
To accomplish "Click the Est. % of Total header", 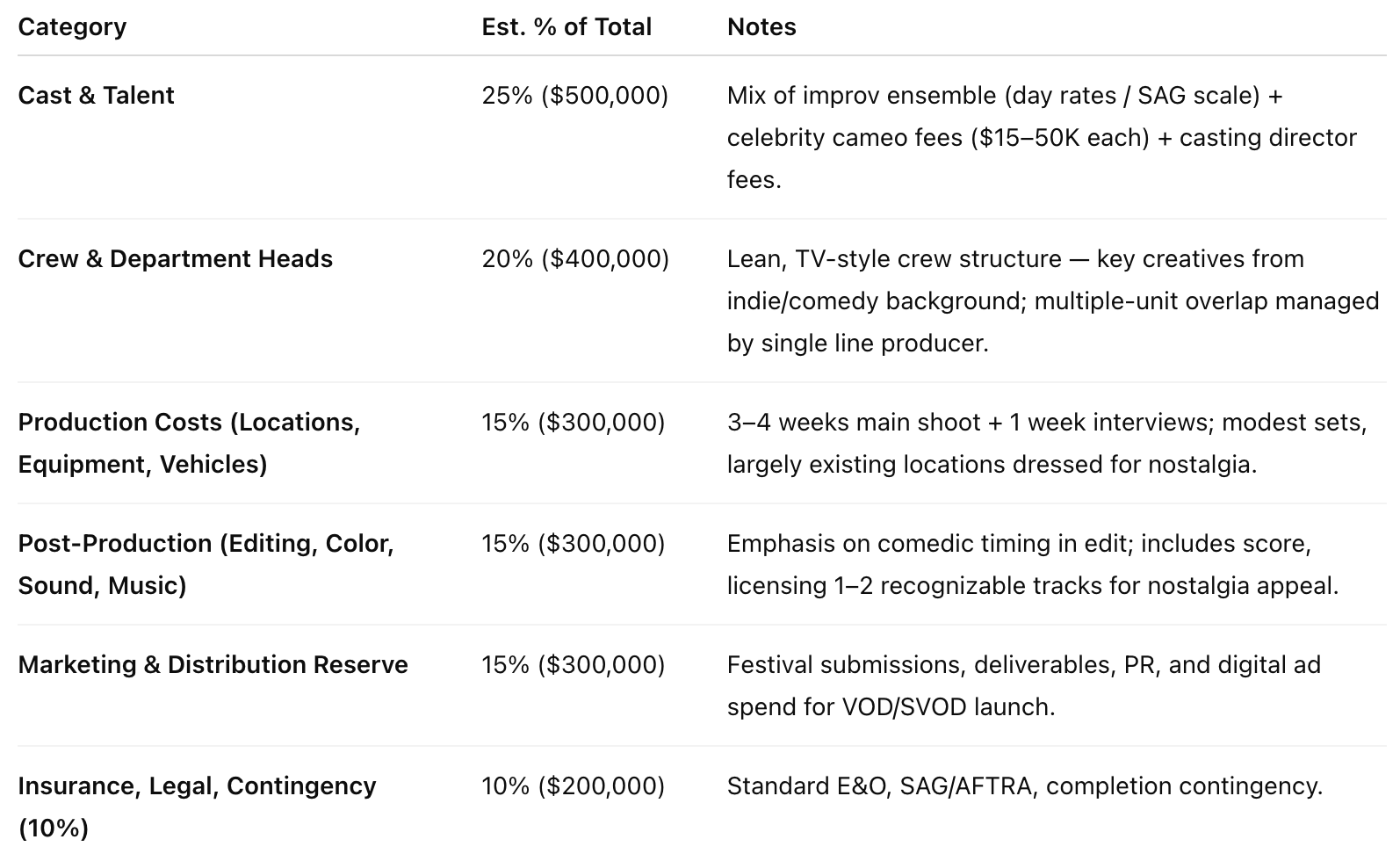I will (x=566, y=27).
